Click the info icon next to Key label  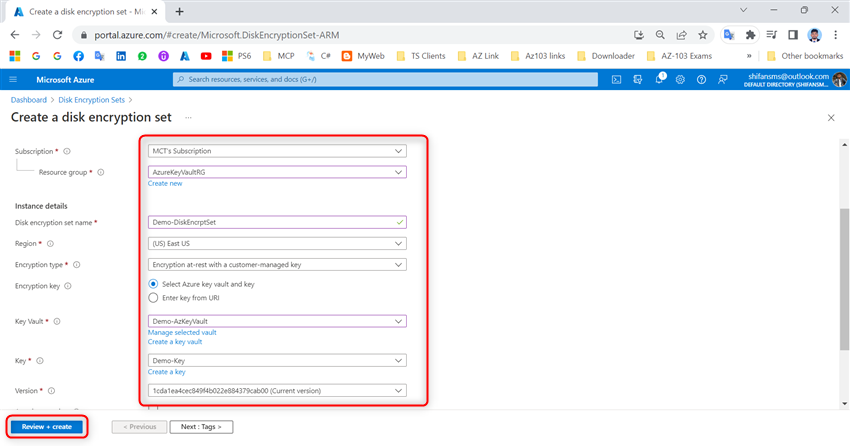coord(40,361)
